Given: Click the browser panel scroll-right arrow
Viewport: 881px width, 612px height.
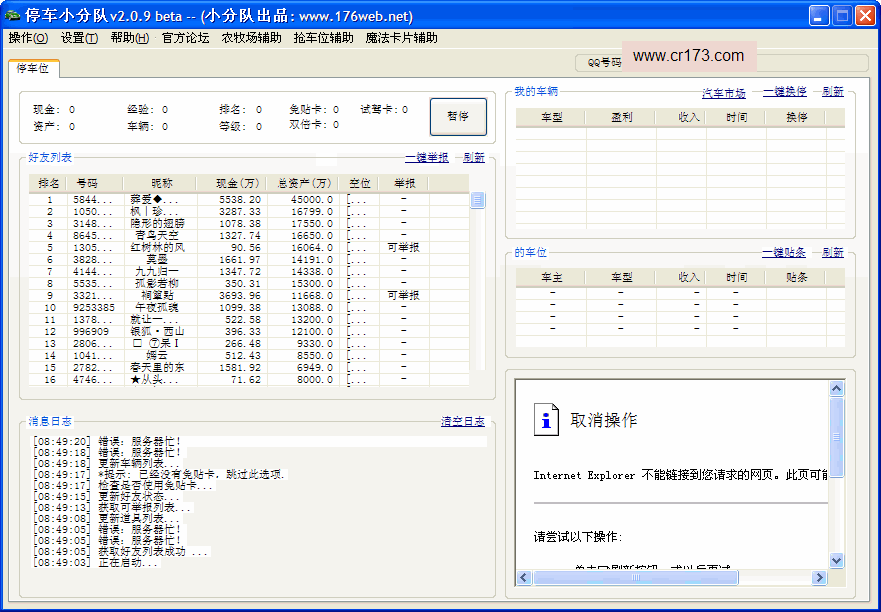Looking at the screenshot, I should coord(820,578).
